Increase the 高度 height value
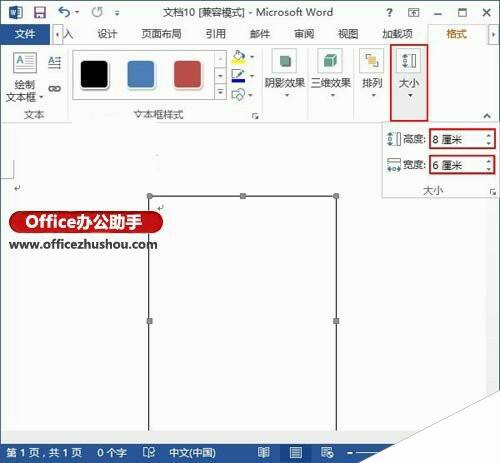 point(489,135)
